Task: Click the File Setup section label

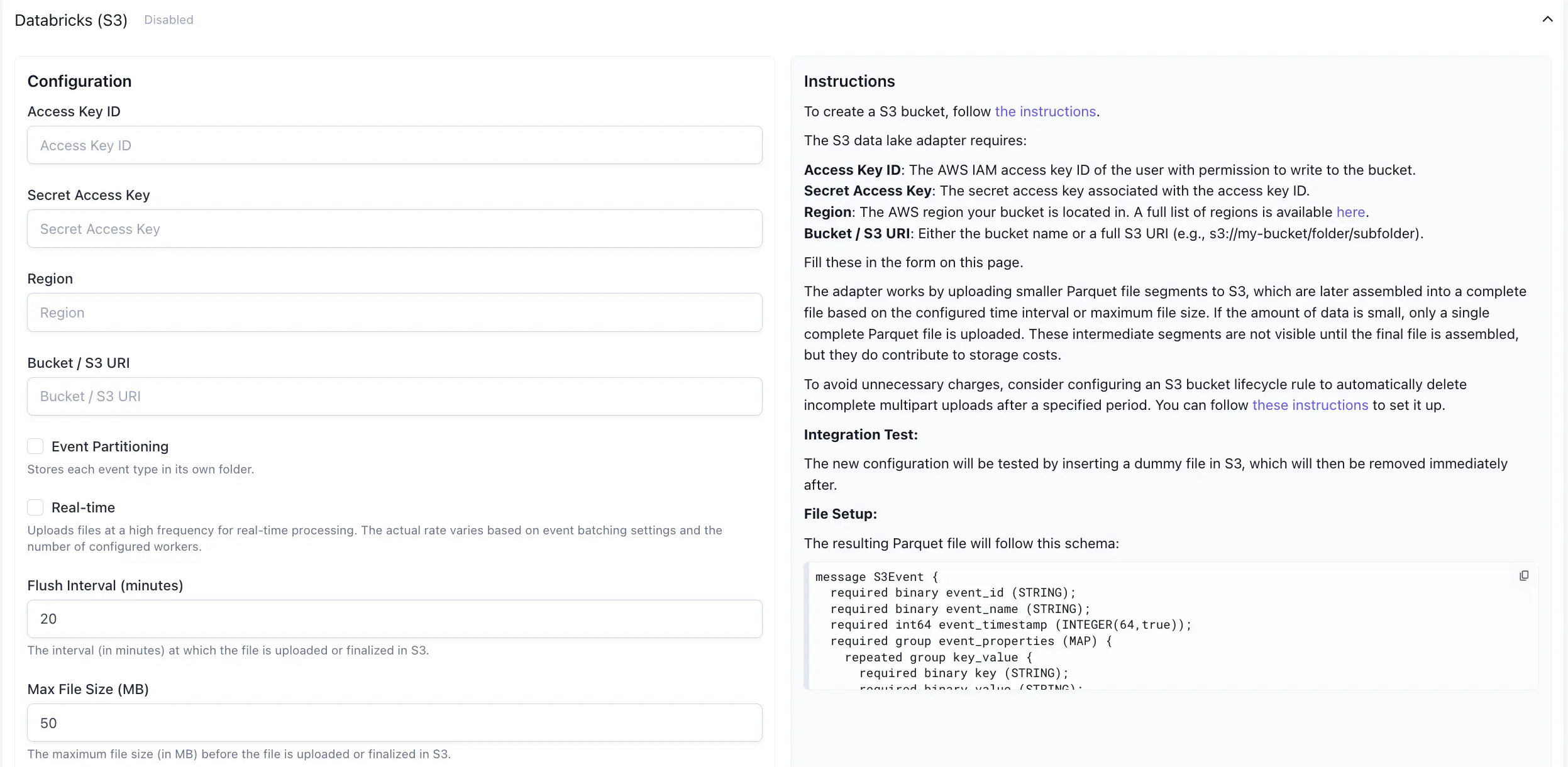Action: coord(840,514)
